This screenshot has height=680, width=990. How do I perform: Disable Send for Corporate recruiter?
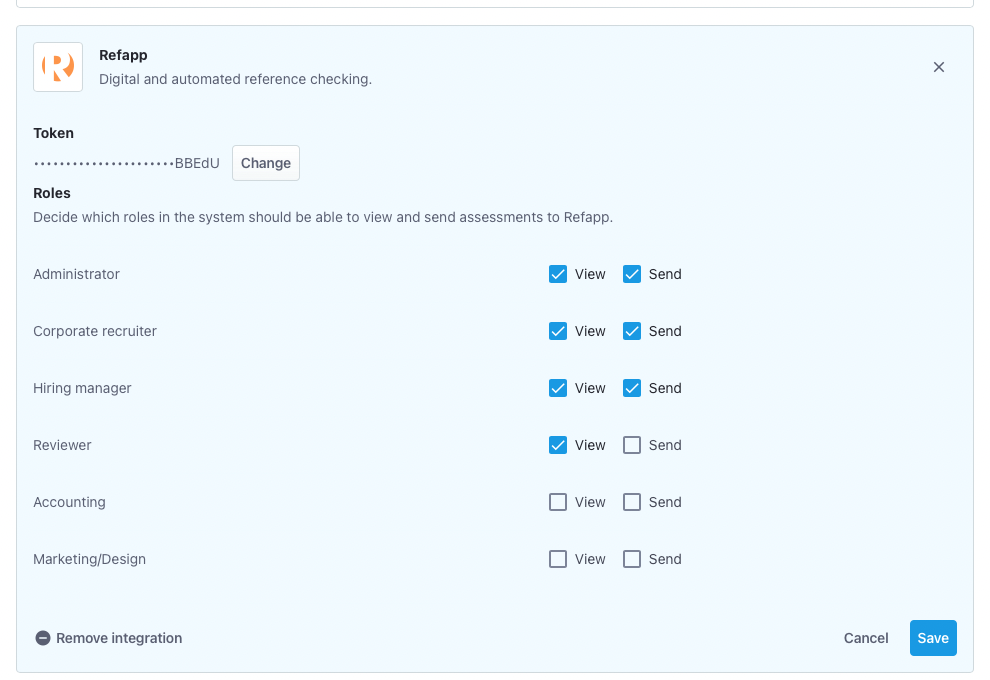click(632, 331)
